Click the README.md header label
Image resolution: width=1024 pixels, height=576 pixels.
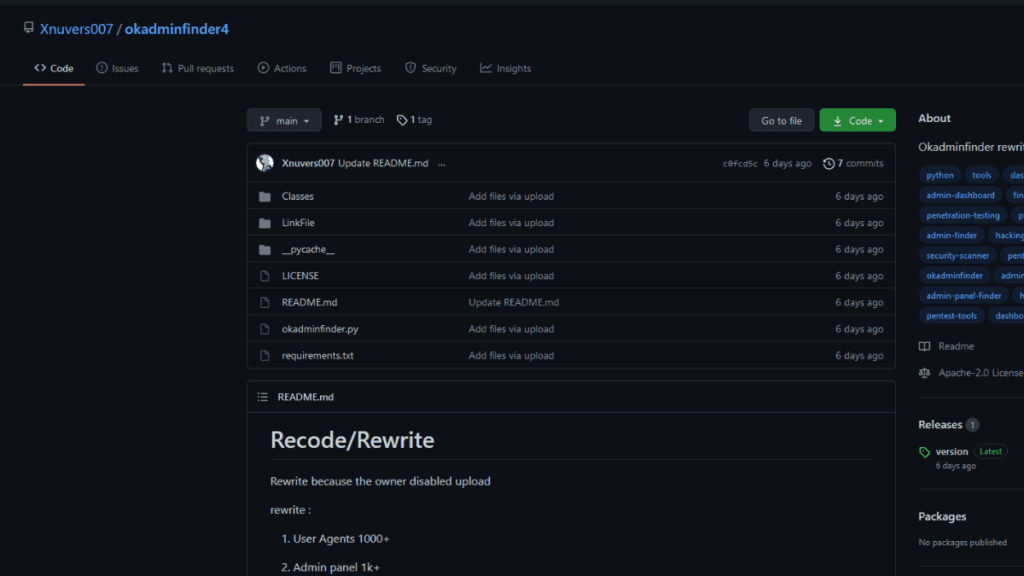tap(305, 397)
